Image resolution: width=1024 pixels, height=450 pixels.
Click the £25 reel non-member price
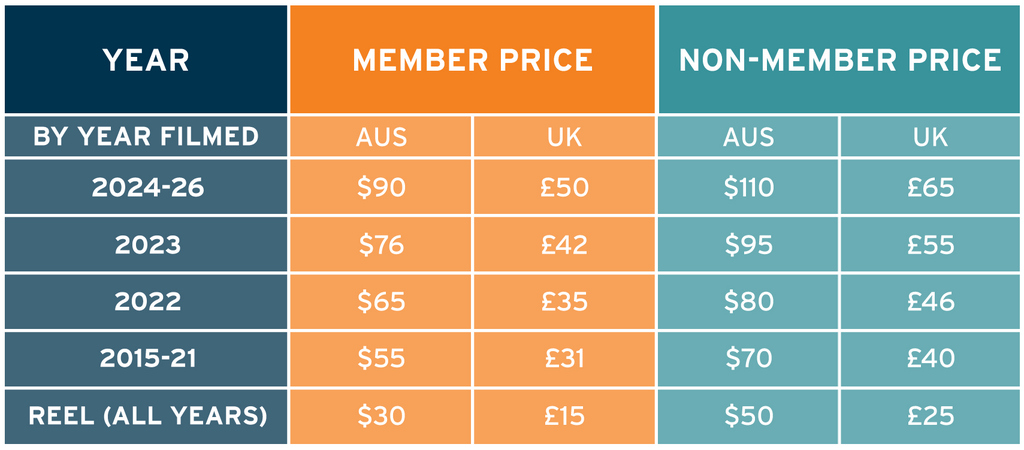[931, 416]
